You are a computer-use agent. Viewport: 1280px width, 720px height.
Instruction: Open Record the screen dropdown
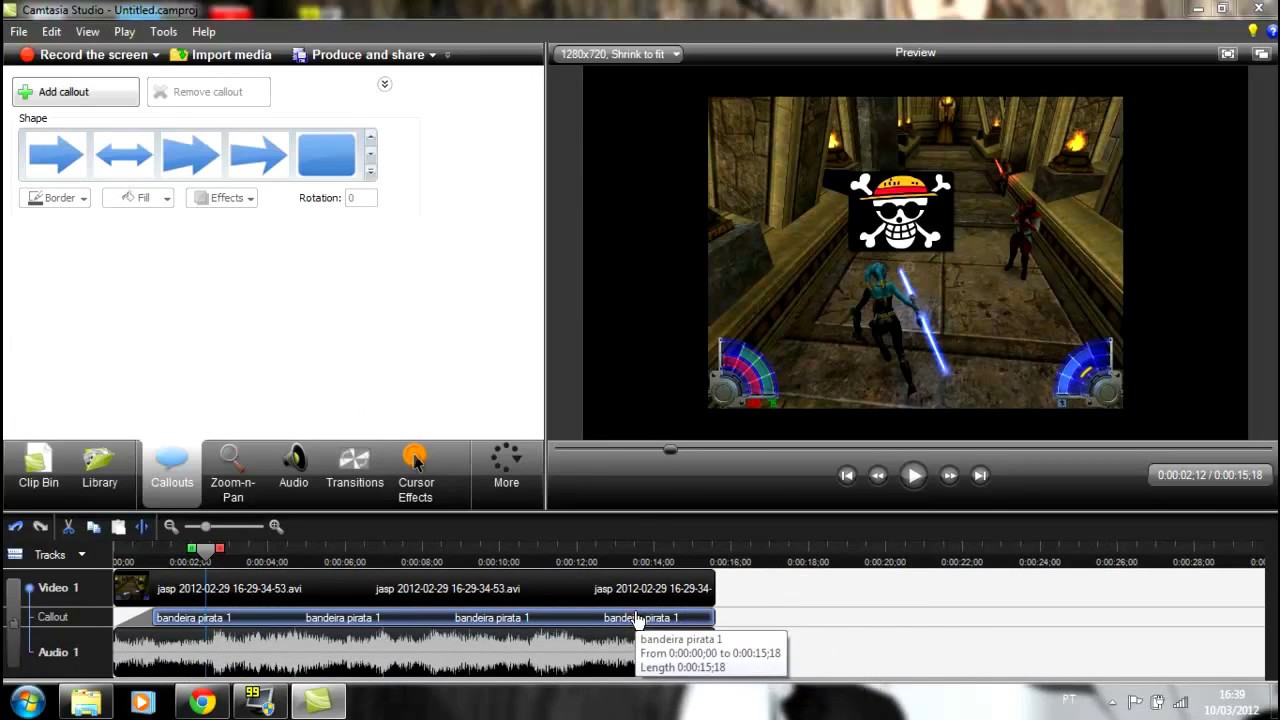[156, 55]
